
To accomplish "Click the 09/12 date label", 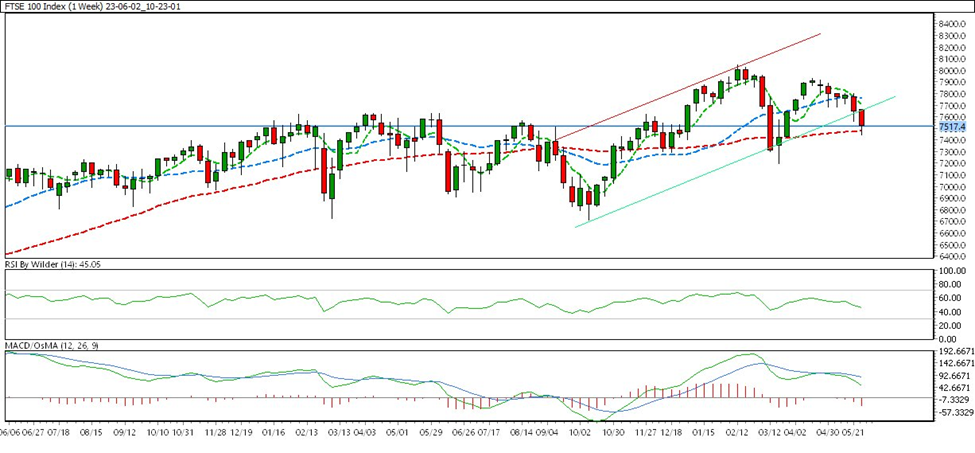I will (125, 431).
